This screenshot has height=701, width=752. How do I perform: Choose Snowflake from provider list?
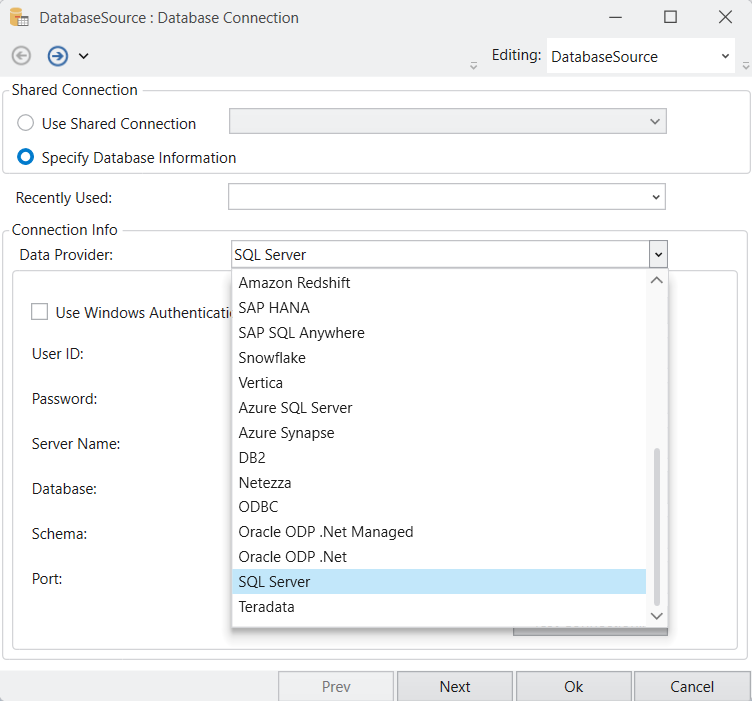click(272, 358)
